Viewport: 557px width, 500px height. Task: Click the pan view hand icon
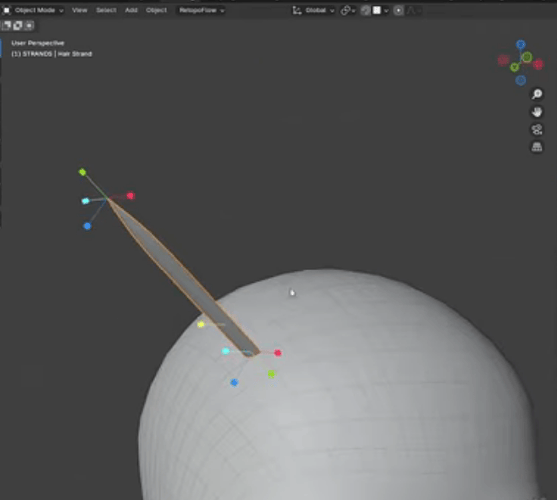[x=537, y=112]
